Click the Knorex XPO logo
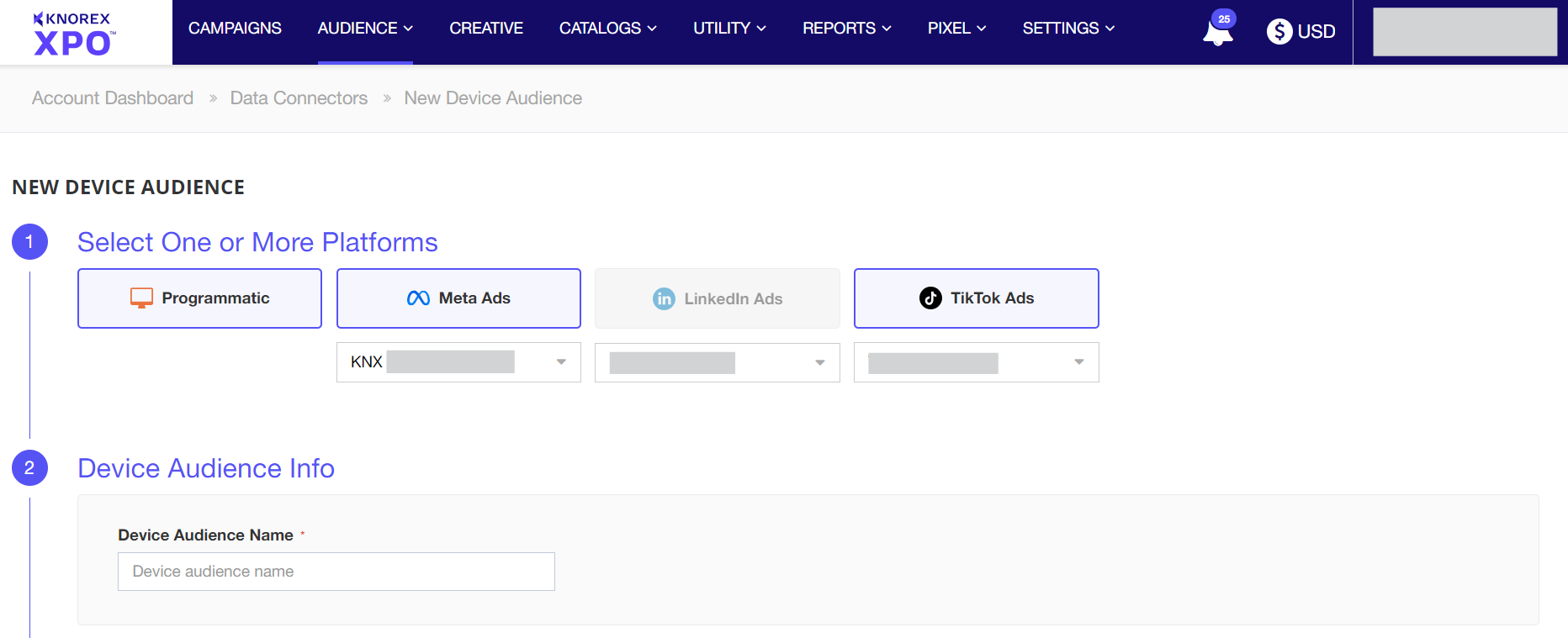Screen dimensions: 1568x638 73,34
